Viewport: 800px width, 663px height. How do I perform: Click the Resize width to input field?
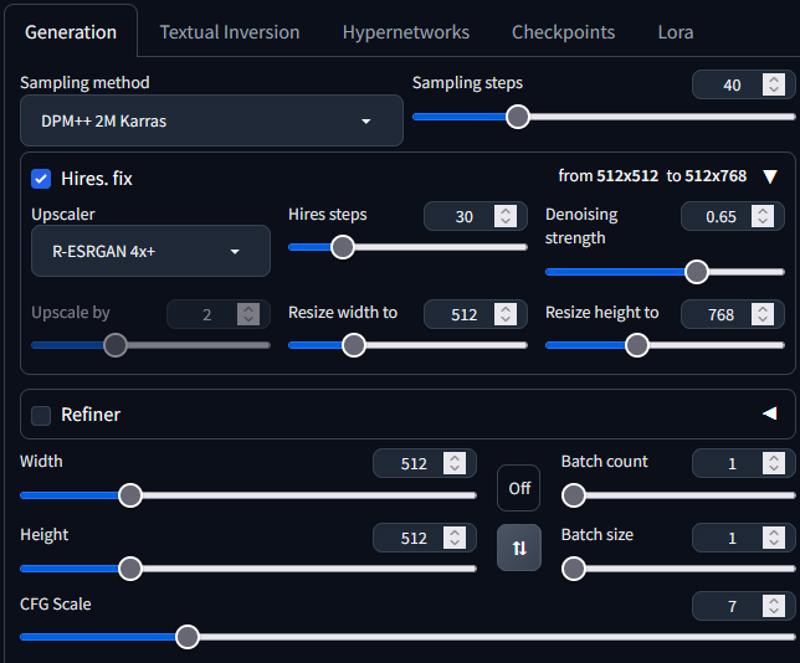pos(464,314)
